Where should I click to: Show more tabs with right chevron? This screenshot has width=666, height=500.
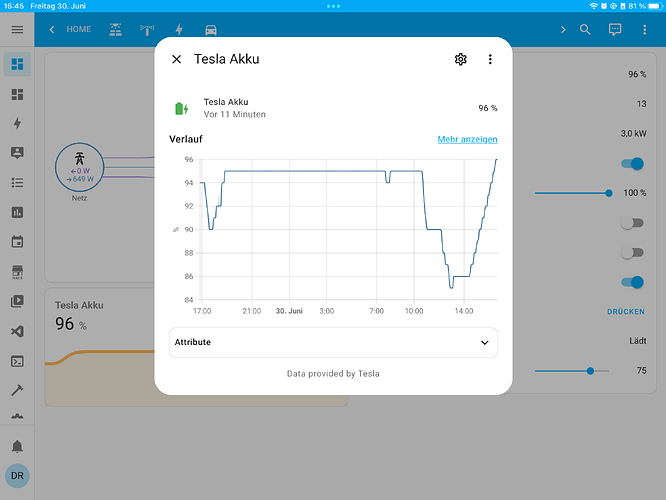pyautogui.click(x=563, y=29)
